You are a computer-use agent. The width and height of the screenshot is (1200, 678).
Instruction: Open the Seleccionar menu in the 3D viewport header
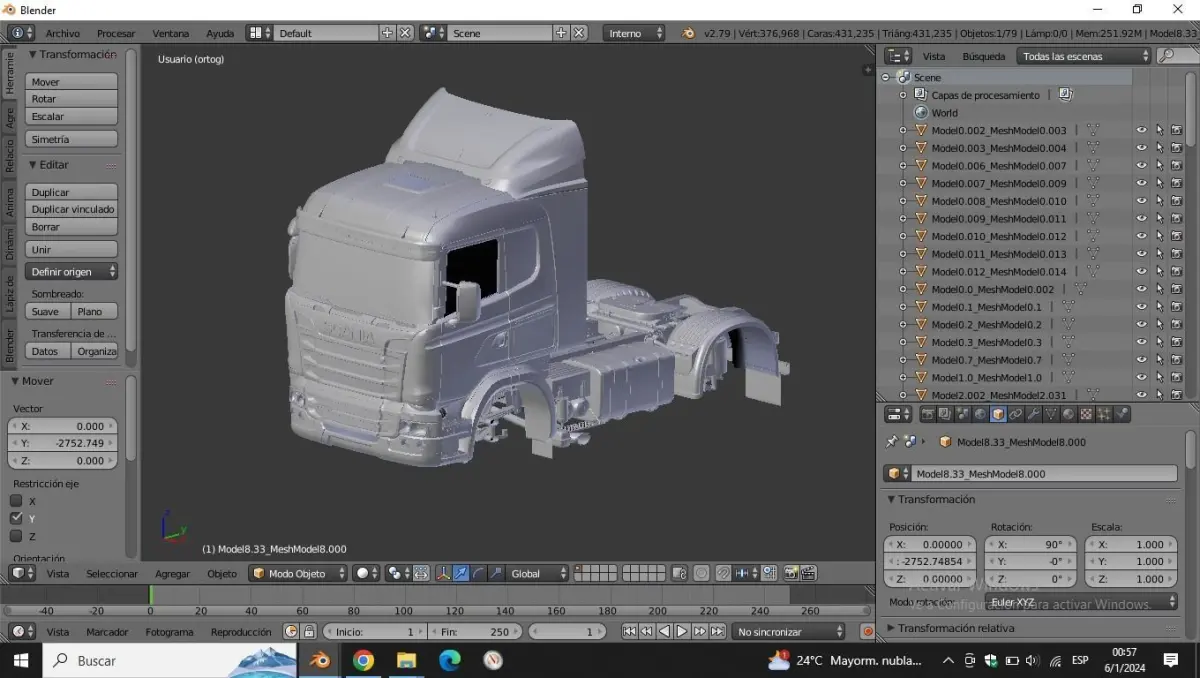(x=112, y=573)
